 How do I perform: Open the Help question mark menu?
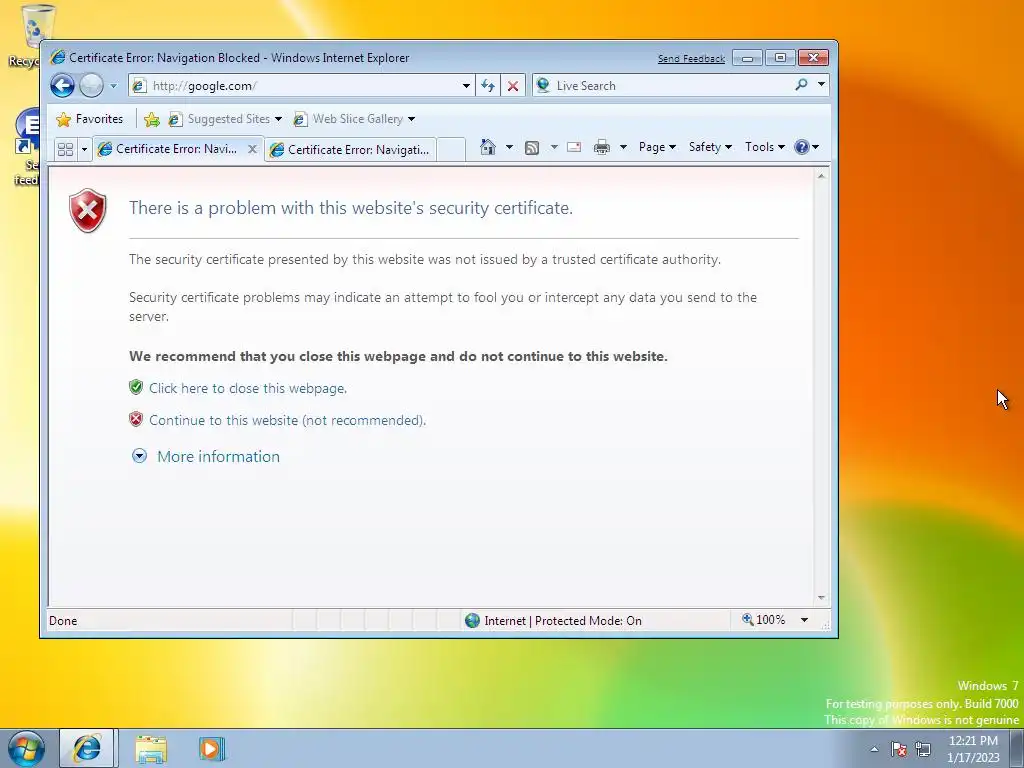click(807, 147)
